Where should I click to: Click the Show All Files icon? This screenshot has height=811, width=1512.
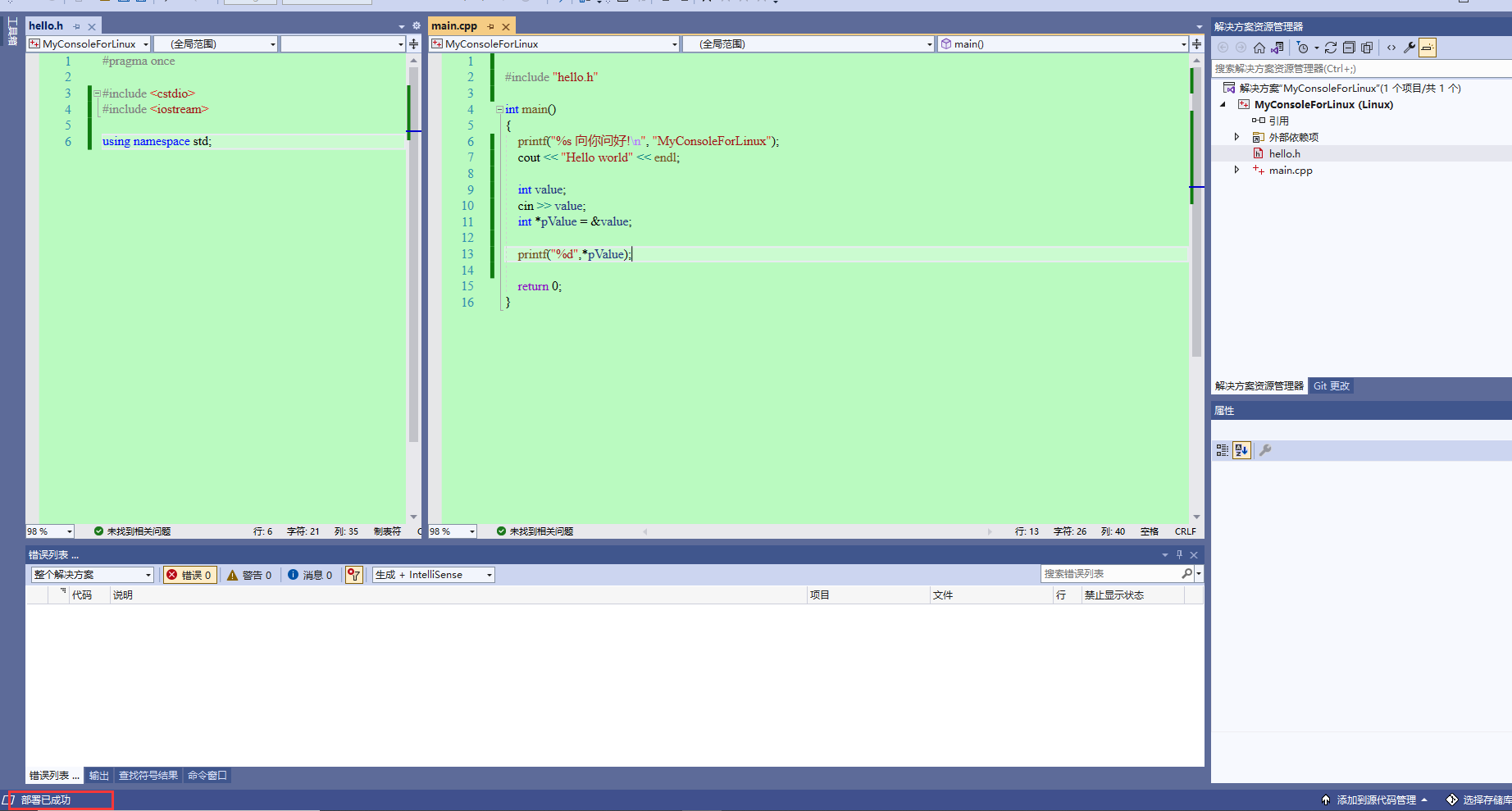click(1367, 48)
